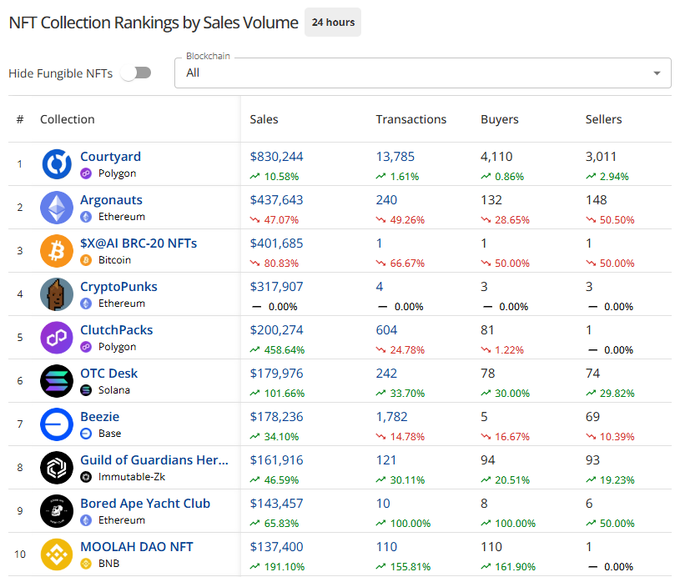680x577 pixels.
Task: Open the ClutchPacks collection link
Action: coord(117,330)
